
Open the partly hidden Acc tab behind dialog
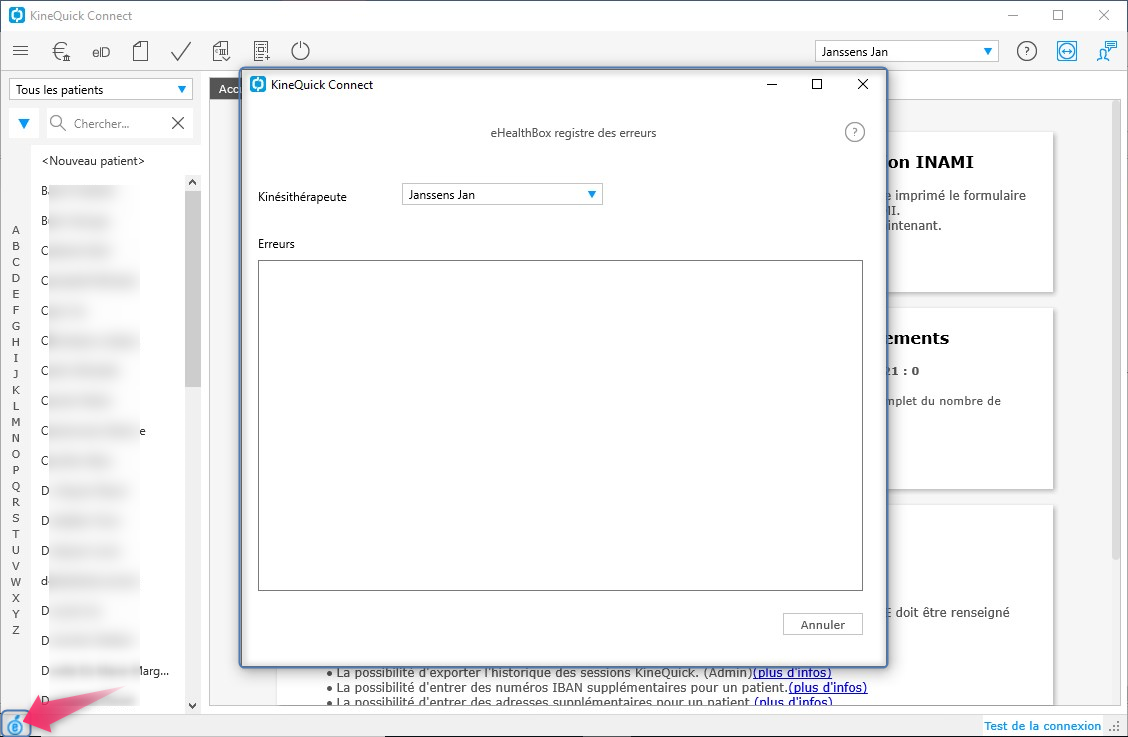225,89
